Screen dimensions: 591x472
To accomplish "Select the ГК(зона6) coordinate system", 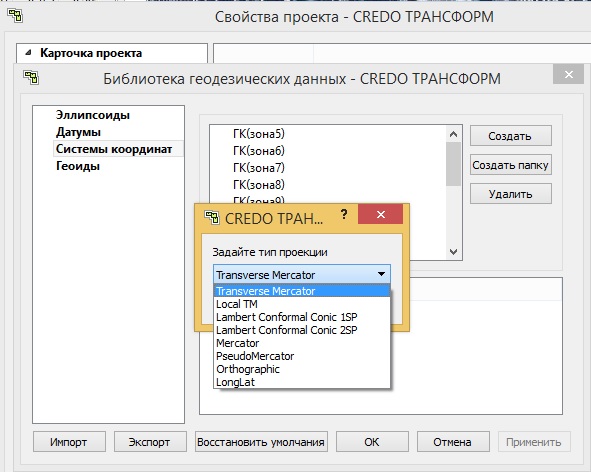I will coord(259,151).
